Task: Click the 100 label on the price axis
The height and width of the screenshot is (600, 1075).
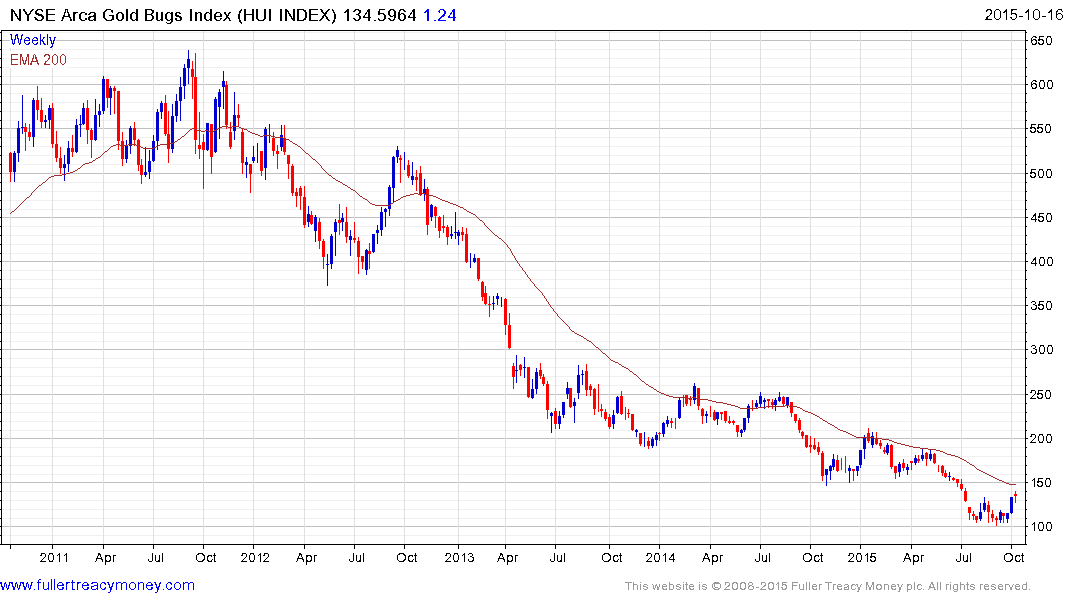Action: click(x=1042, y=527)
